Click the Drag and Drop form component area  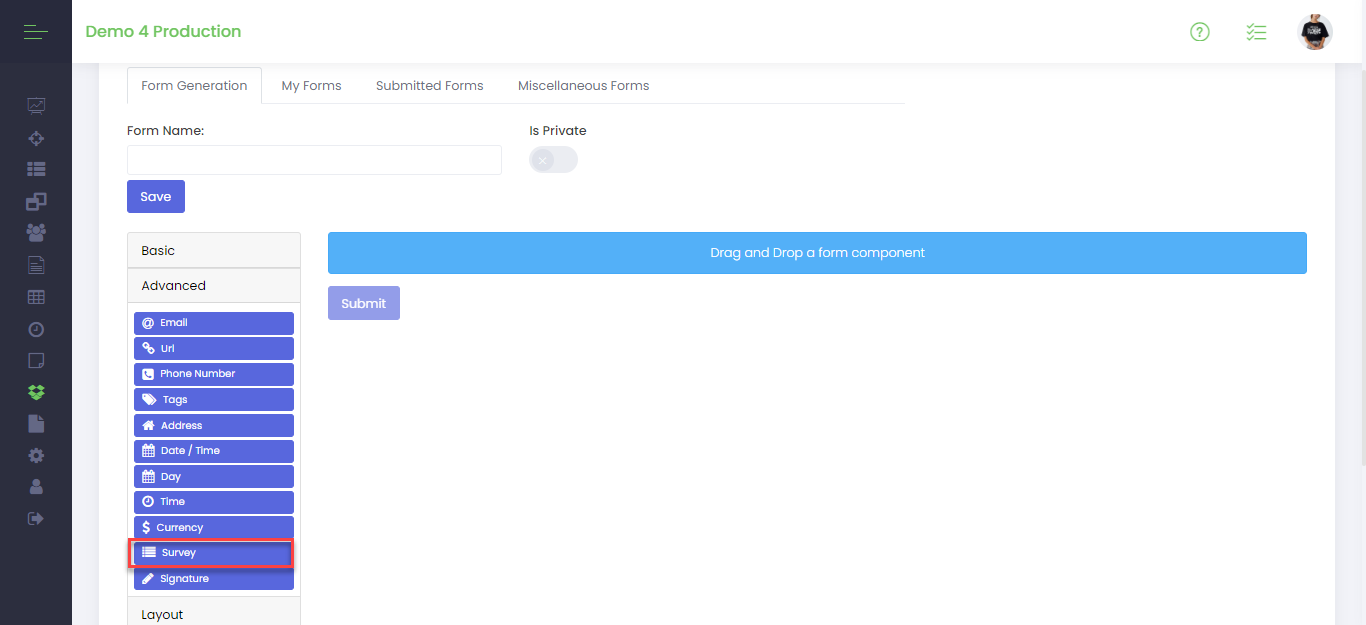coord(817,253)
